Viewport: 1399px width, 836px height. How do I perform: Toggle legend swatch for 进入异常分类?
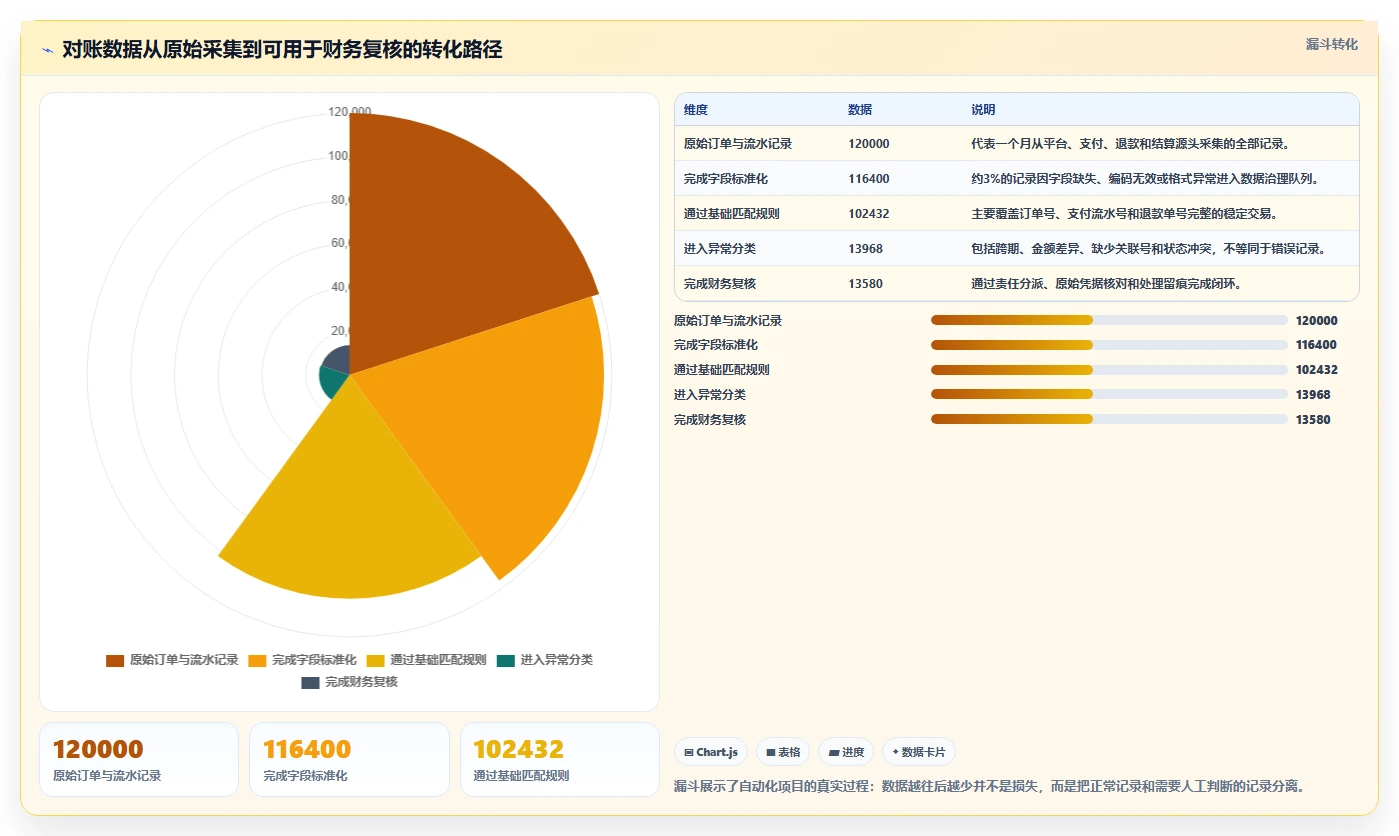(506, 660)
